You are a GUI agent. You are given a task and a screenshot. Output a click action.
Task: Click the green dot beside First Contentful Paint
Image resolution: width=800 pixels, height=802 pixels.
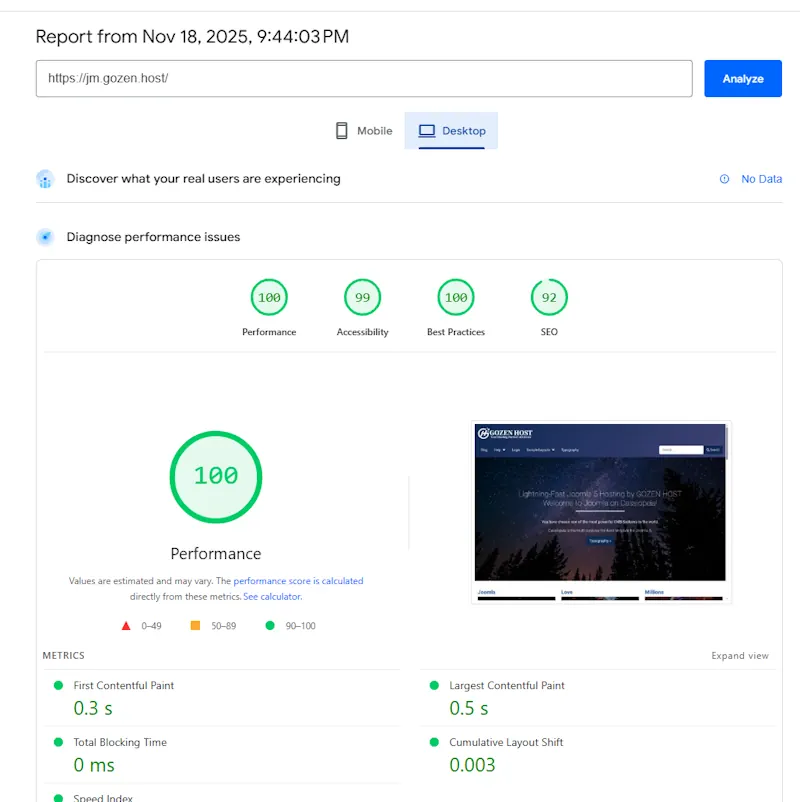[60, 685]
